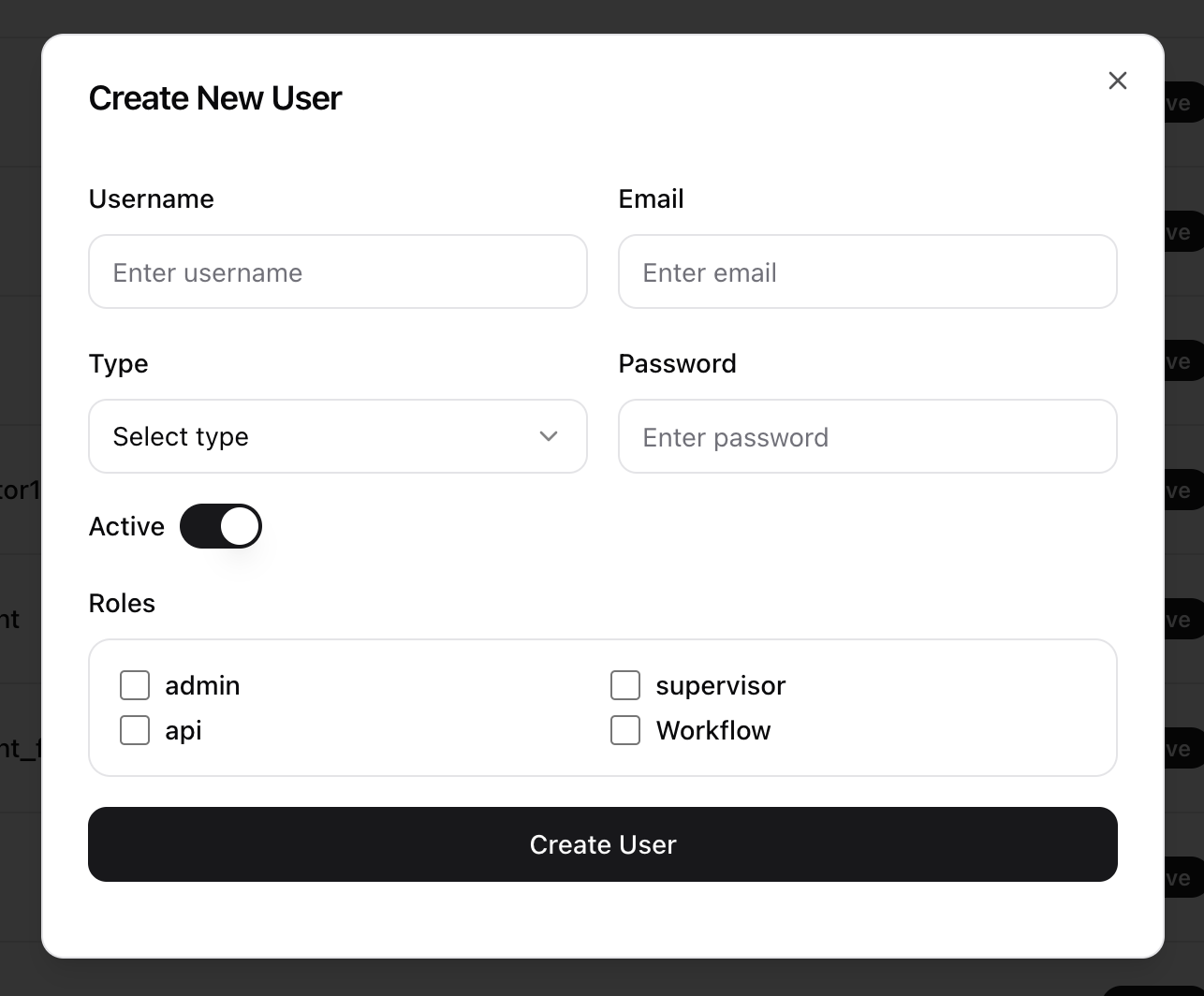
Task: Click the Username label
Action: click(x=151, y=199)
